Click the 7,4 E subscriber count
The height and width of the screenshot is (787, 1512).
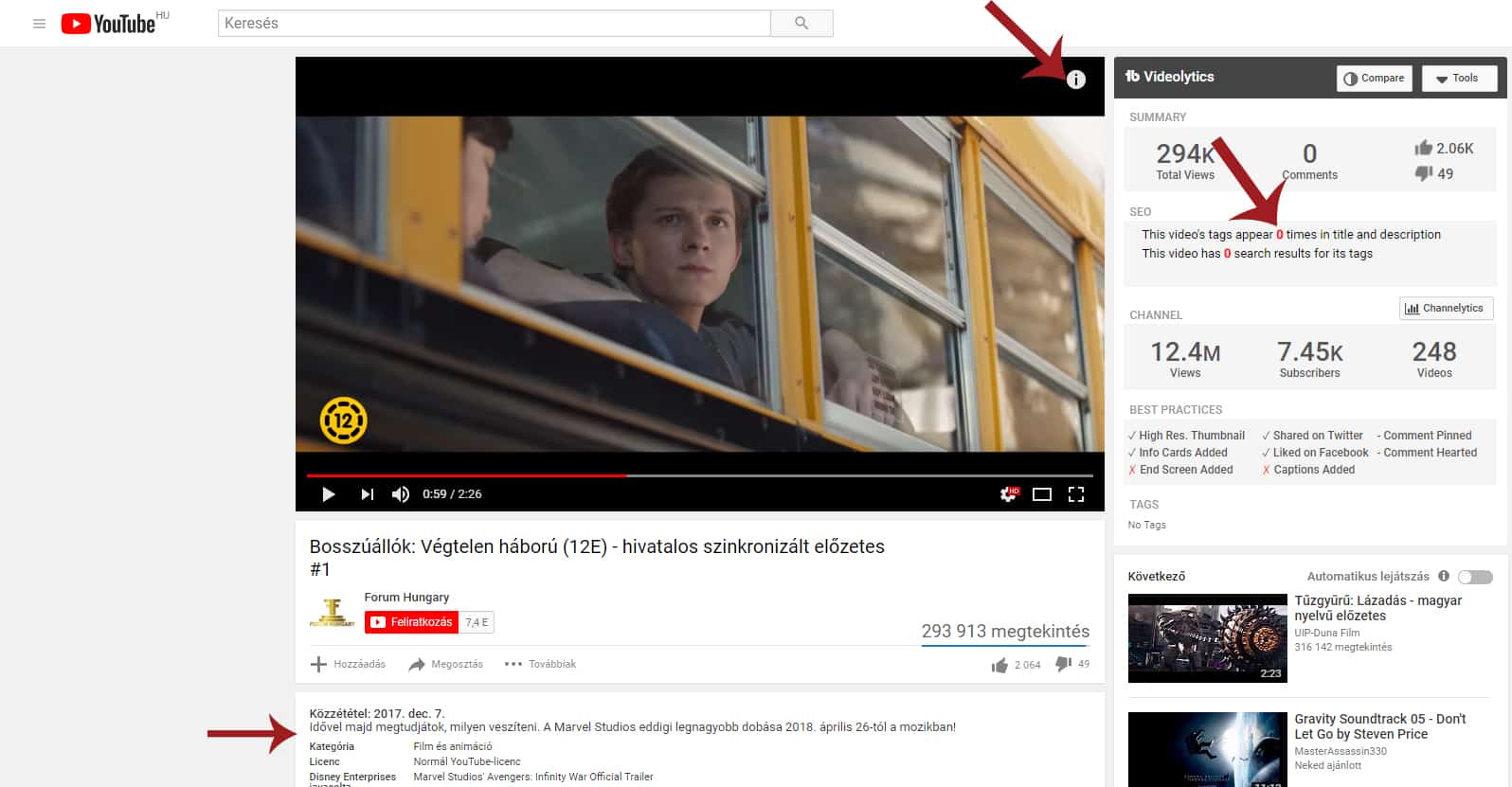(477, 622)
